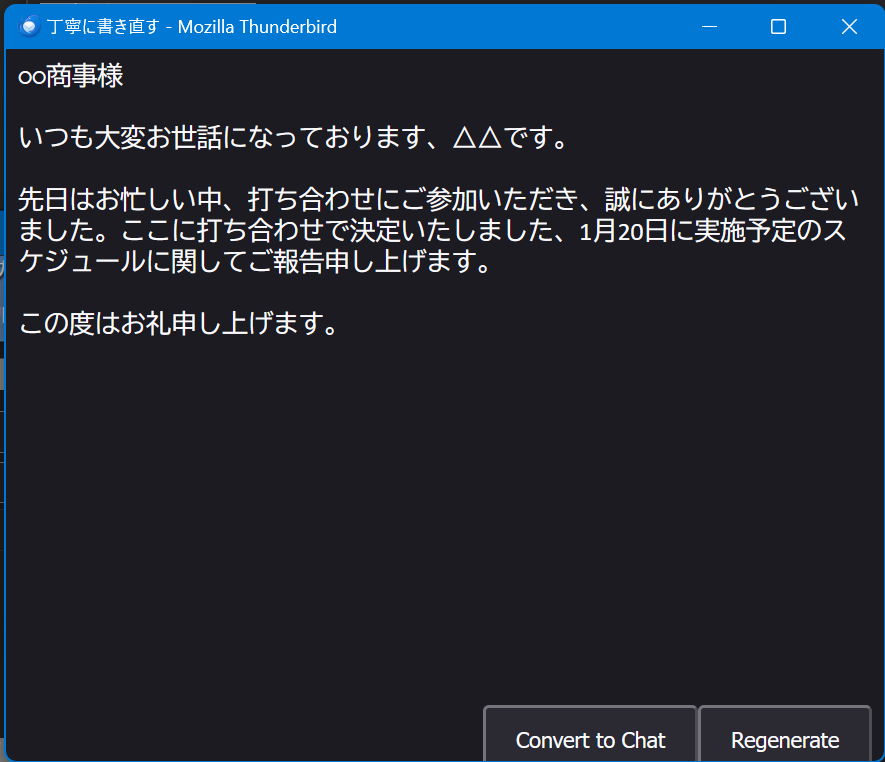Click the greeting line oo商事様
The image size is (885, 762).
point(71,75)
